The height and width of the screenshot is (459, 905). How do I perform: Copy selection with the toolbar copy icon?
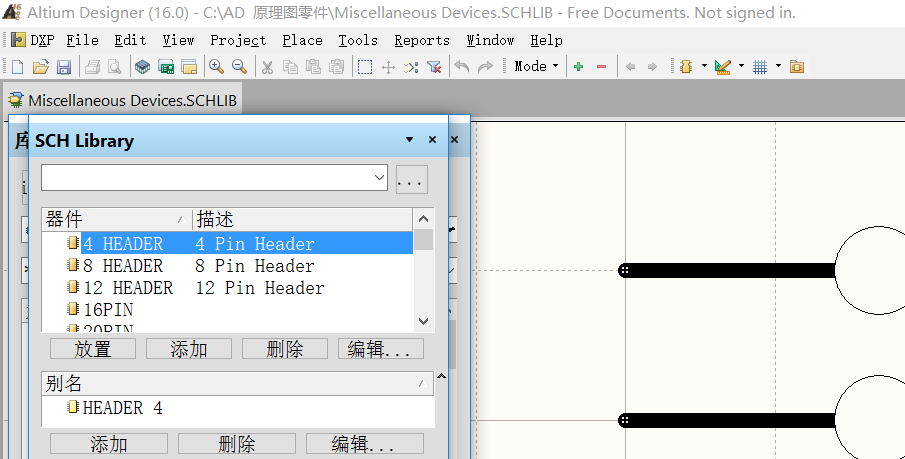290,67
